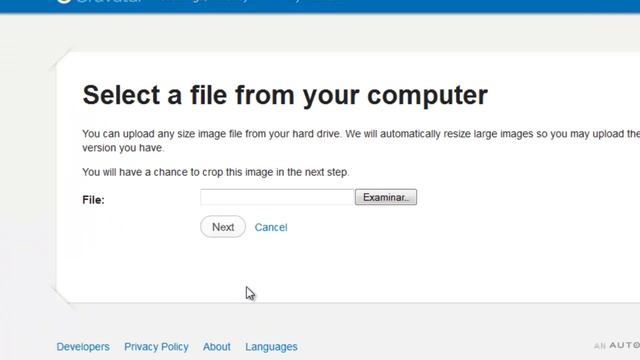Focus the File path input field

(x=277, y=197)
